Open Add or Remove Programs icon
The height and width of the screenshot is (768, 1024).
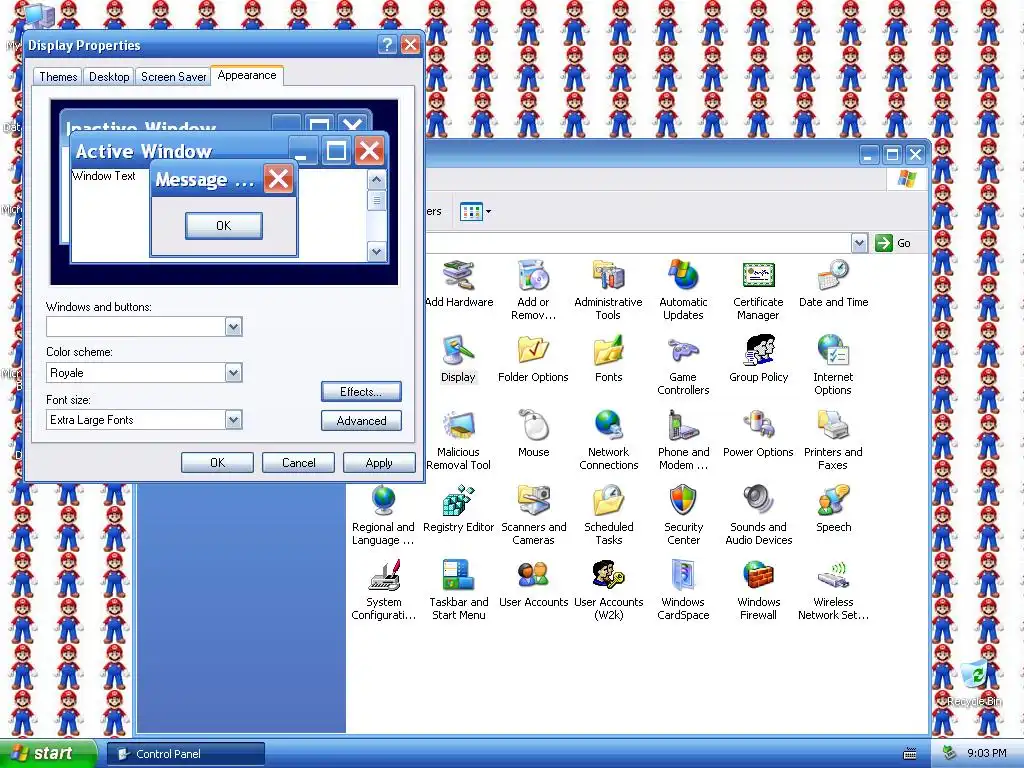(x=533, y=290)
